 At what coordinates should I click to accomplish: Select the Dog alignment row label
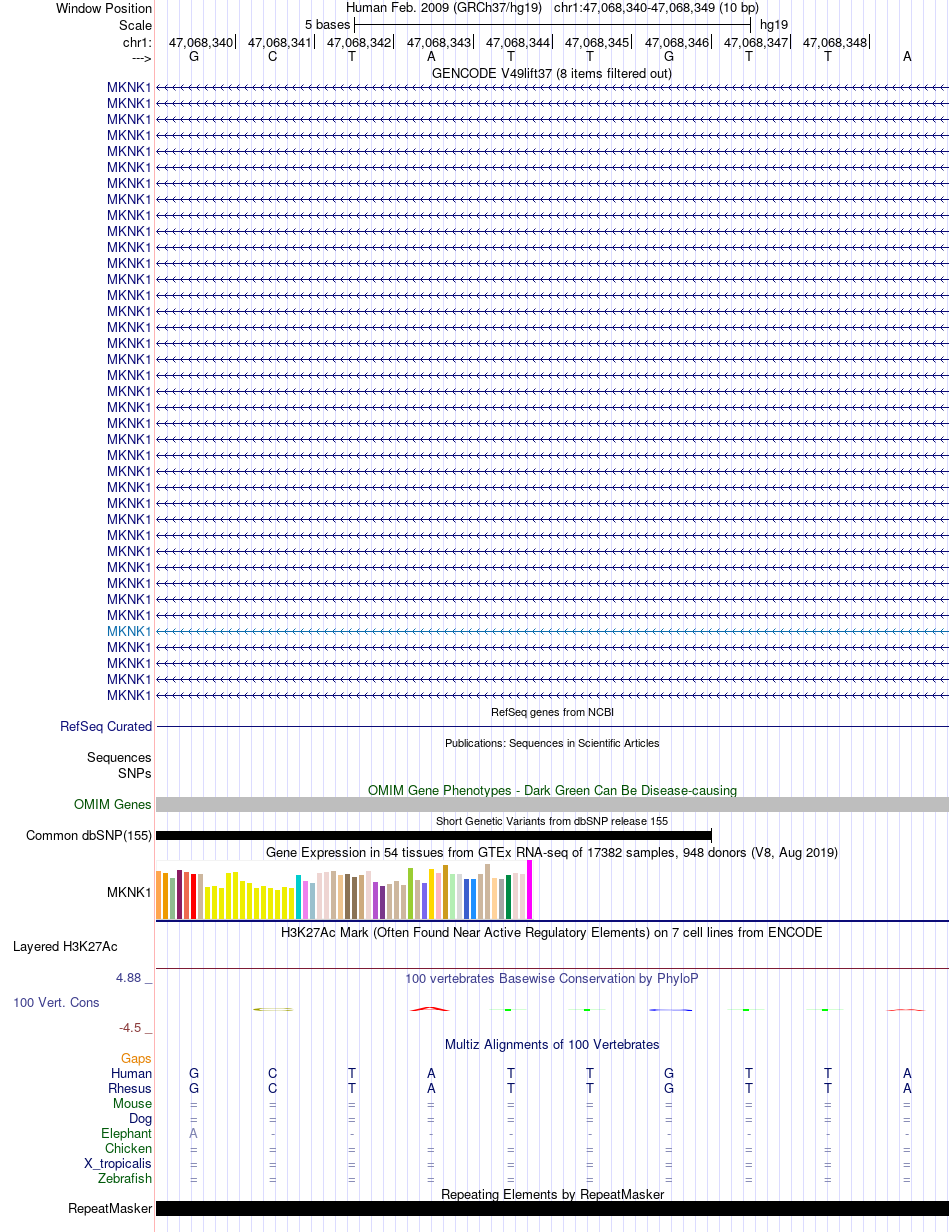click(x=141, y=1118)
